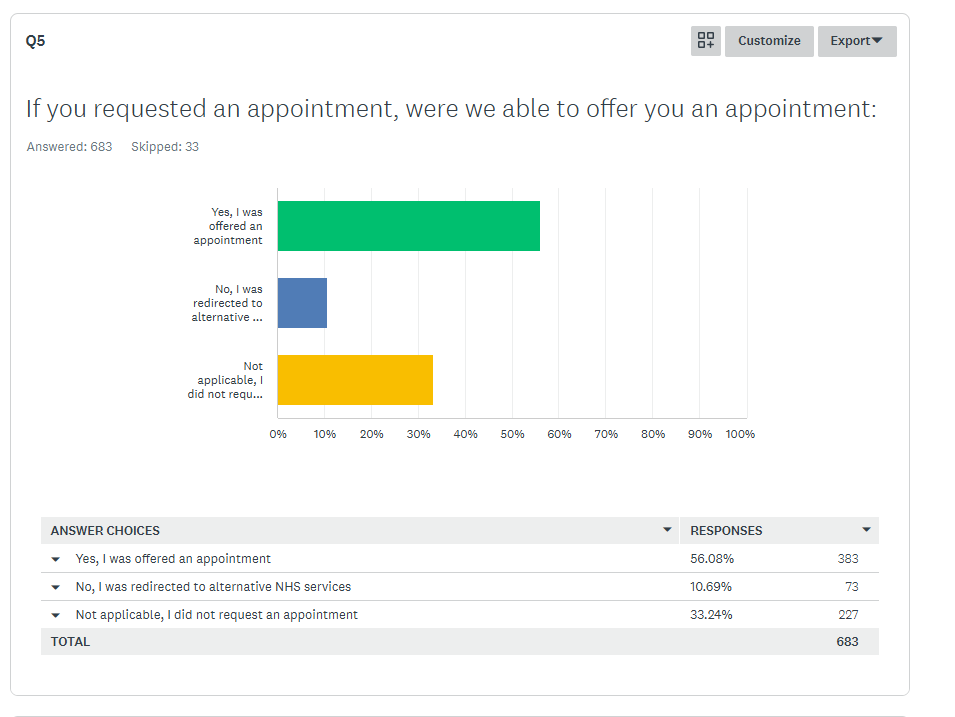
Task: Open the Export dropdown menu
Action: tap(857, 41)
